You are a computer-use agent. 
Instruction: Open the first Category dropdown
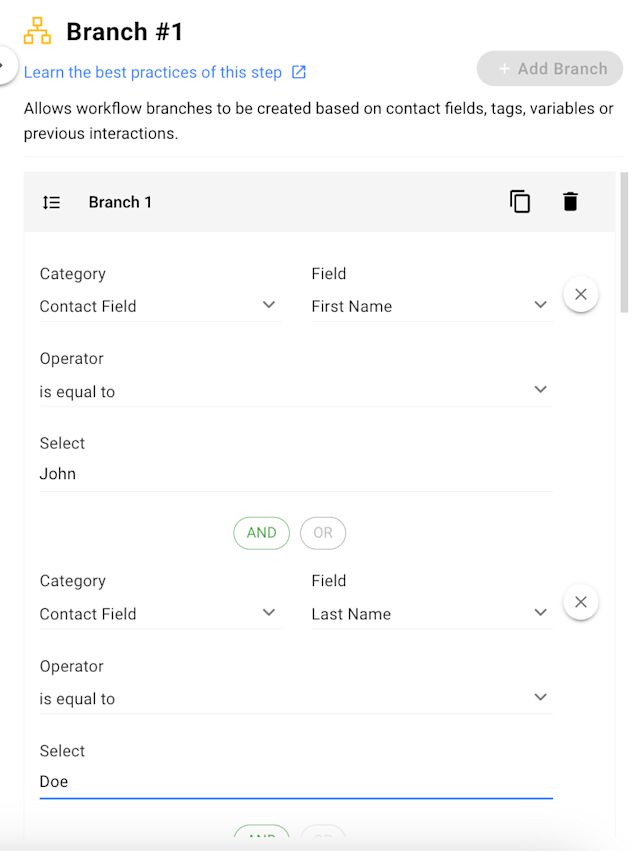pos(159,306)
